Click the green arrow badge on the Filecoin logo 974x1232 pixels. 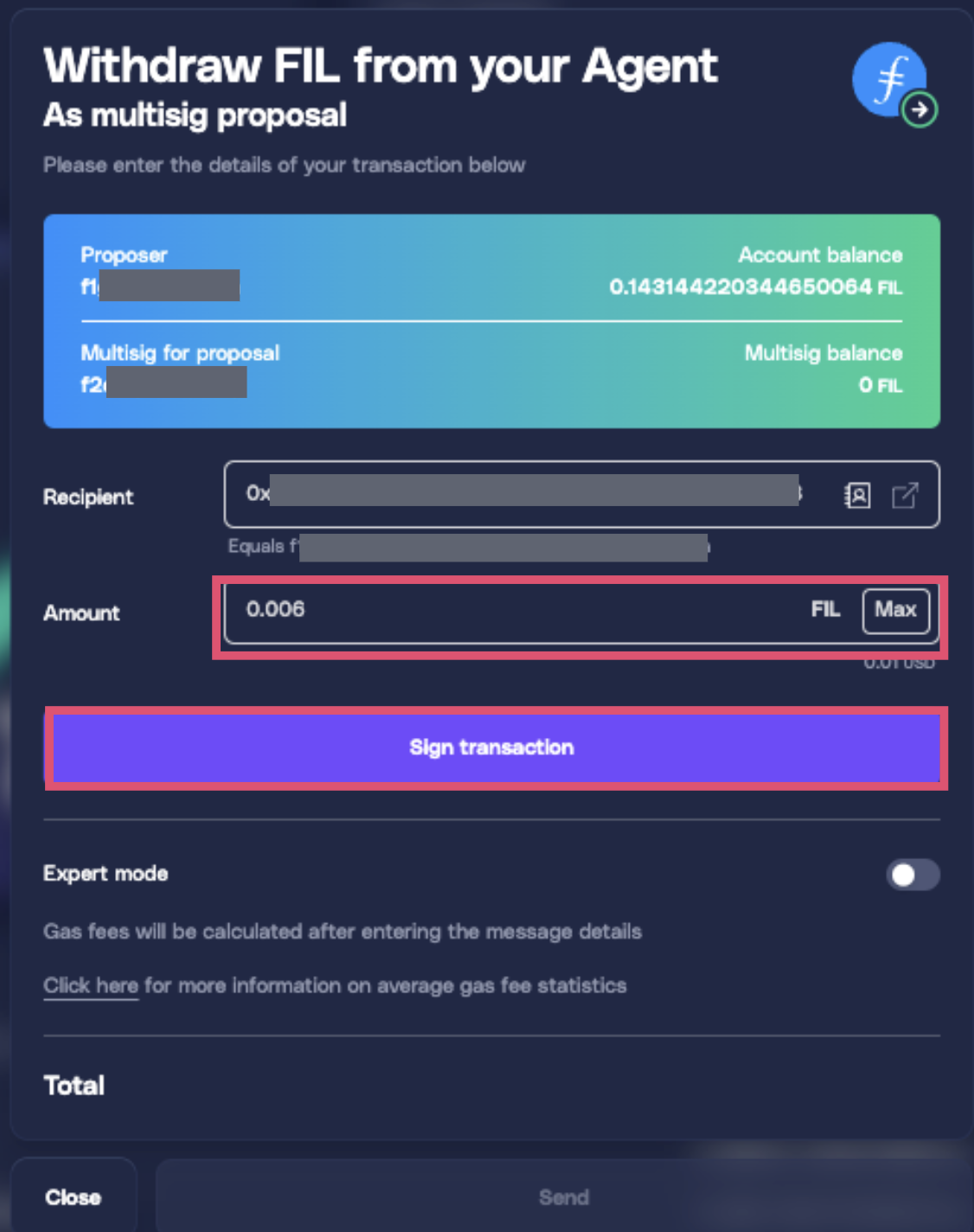(x=919, y=109)
